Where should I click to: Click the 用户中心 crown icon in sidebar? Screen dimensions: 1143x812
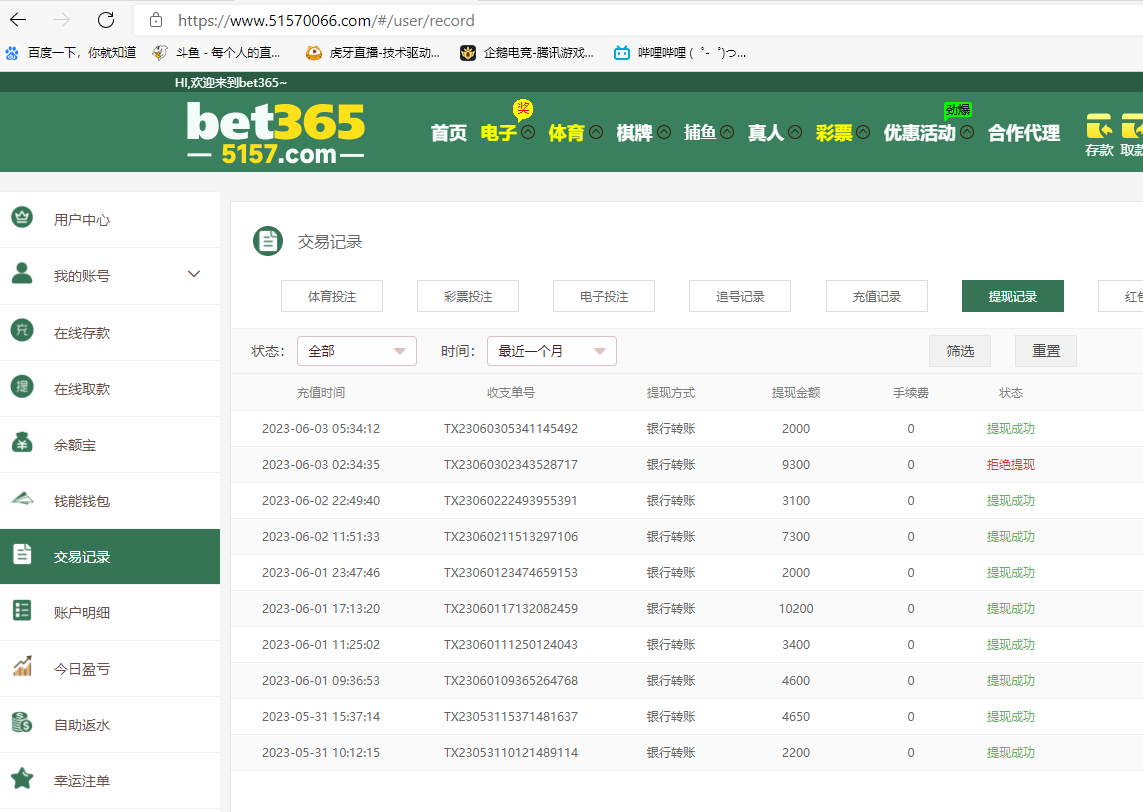[x=22, y=218]
